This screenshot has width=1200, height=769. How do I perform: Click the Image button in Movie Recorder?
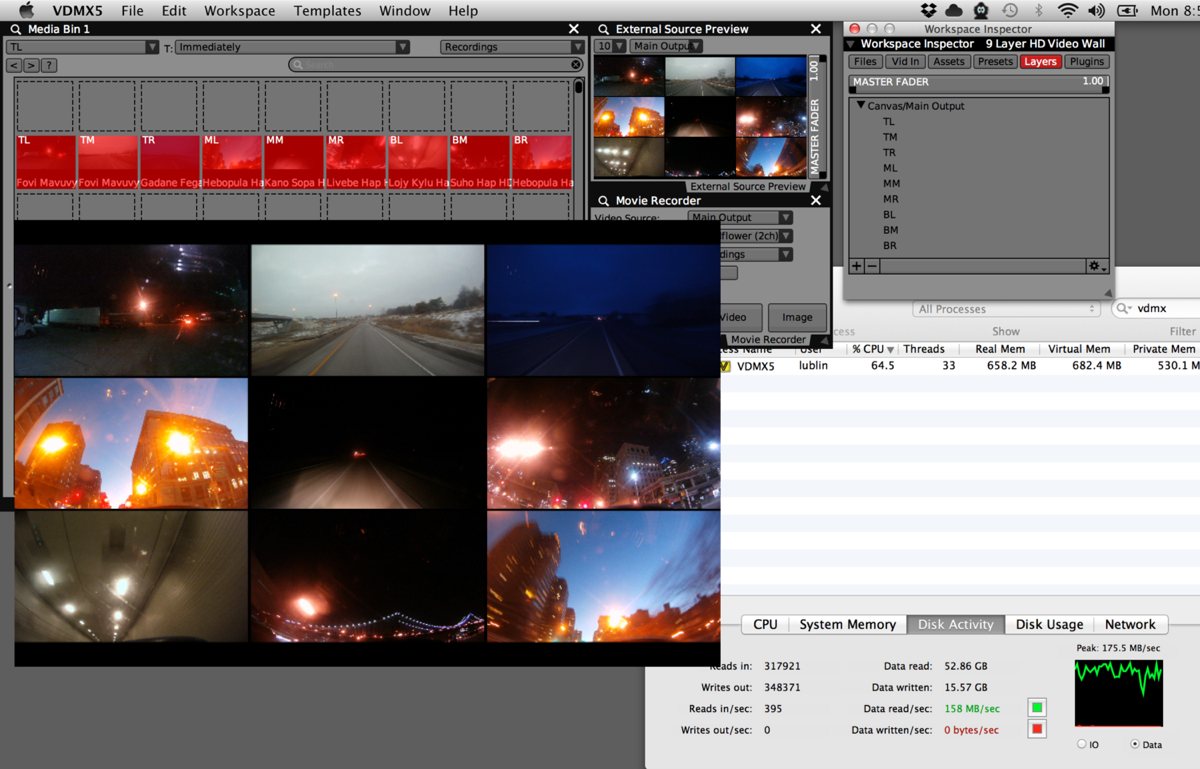pyautogui.click(x=797, y=317)
